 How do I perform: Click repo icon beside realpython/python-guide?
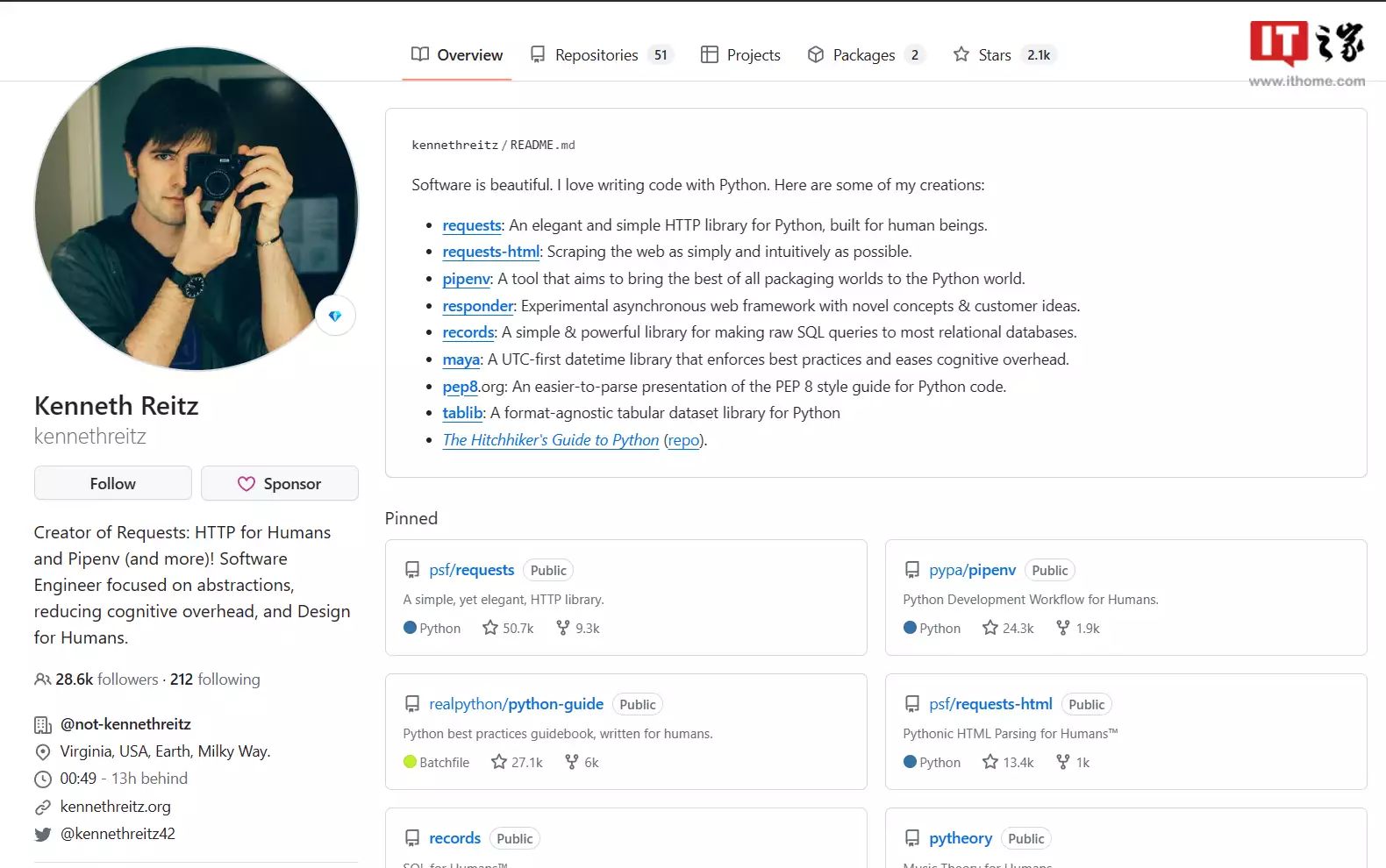click(x=412, y=704)
